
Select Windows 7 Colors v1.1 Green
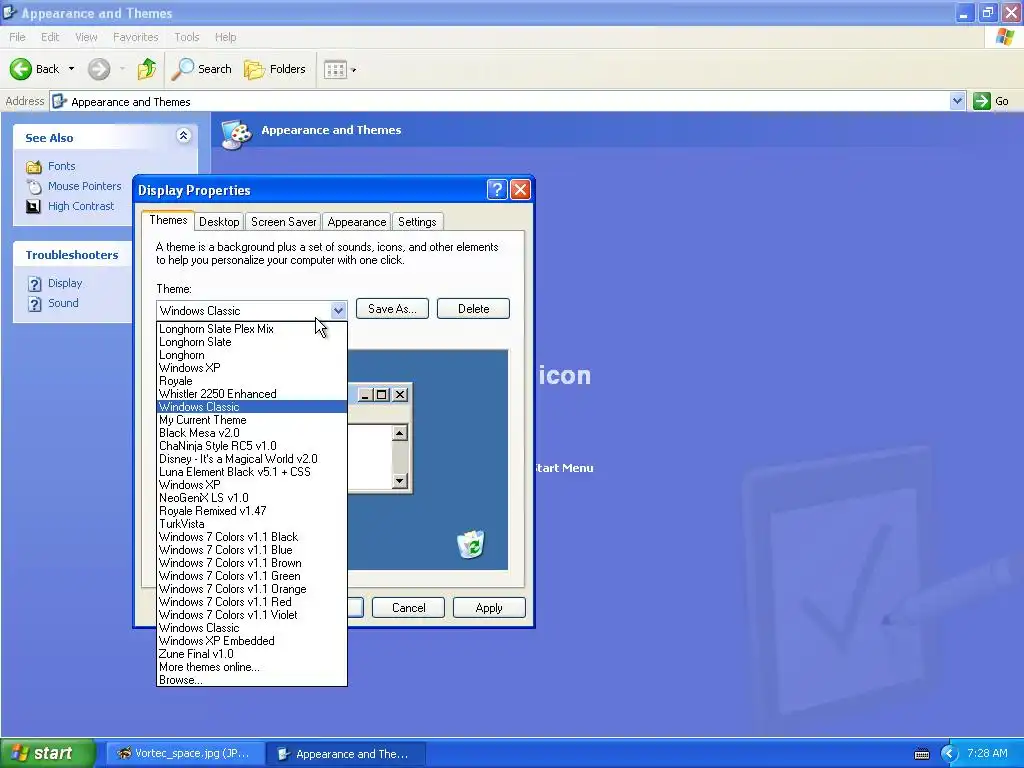(251, 576)
